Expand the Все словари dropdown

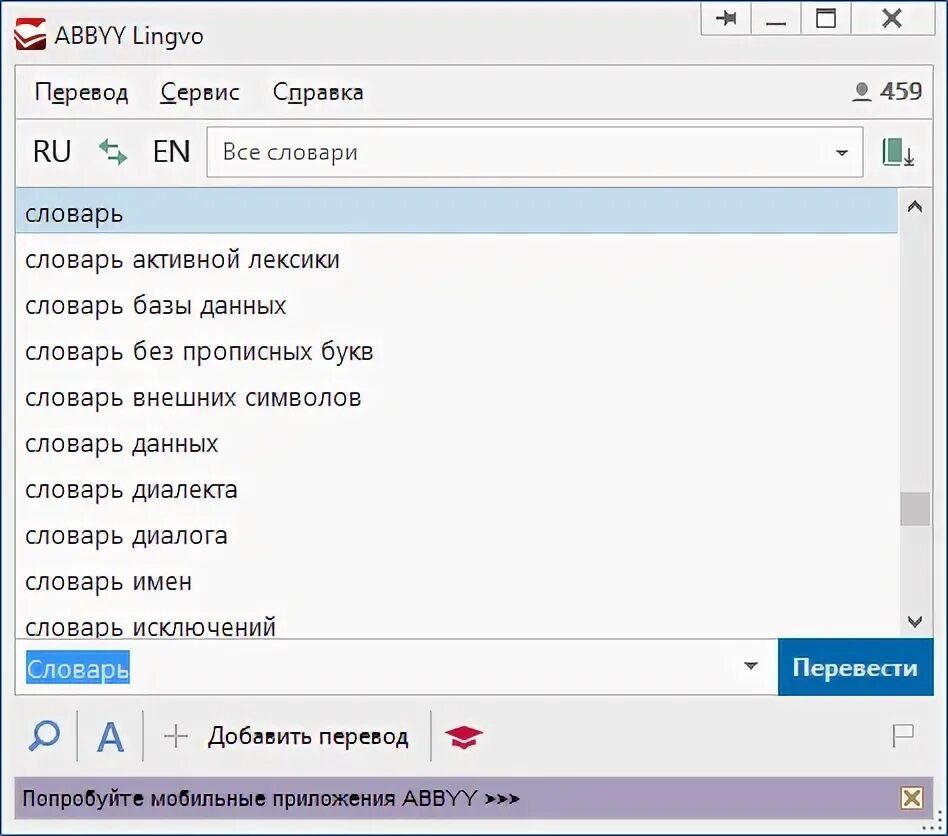pyautogui.click(x=842, y=153)
